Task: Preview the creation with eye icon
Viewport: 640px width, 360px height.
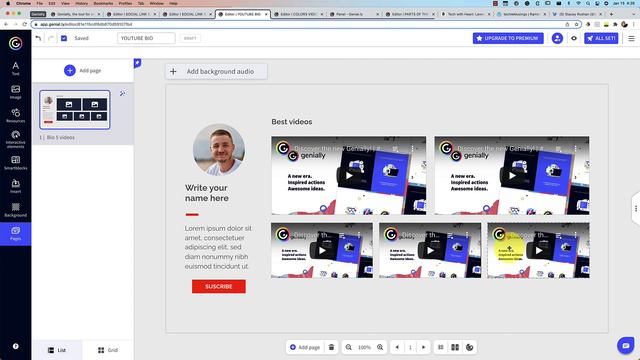Action: 574,38
